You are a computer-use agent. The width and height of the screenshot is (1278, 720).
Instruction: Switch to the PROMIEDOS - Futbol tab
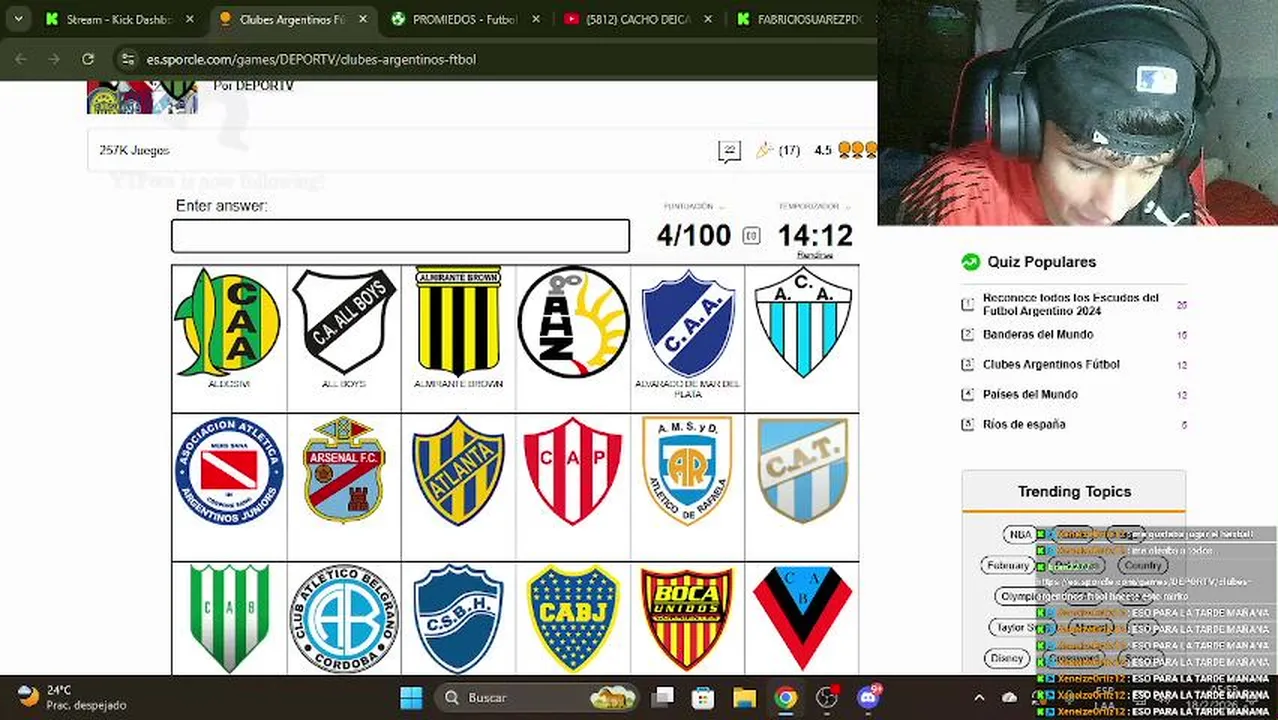pyautogui.click(x=464, y=19)
